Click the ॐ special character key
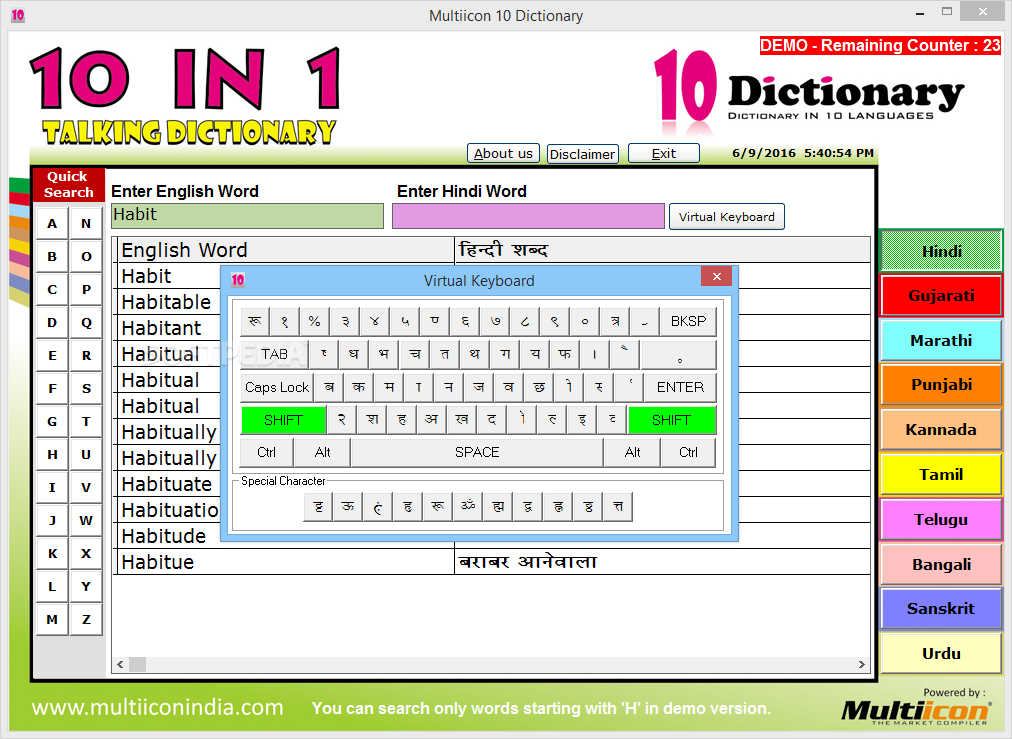The image size is (1012, 739). (468, 507)
